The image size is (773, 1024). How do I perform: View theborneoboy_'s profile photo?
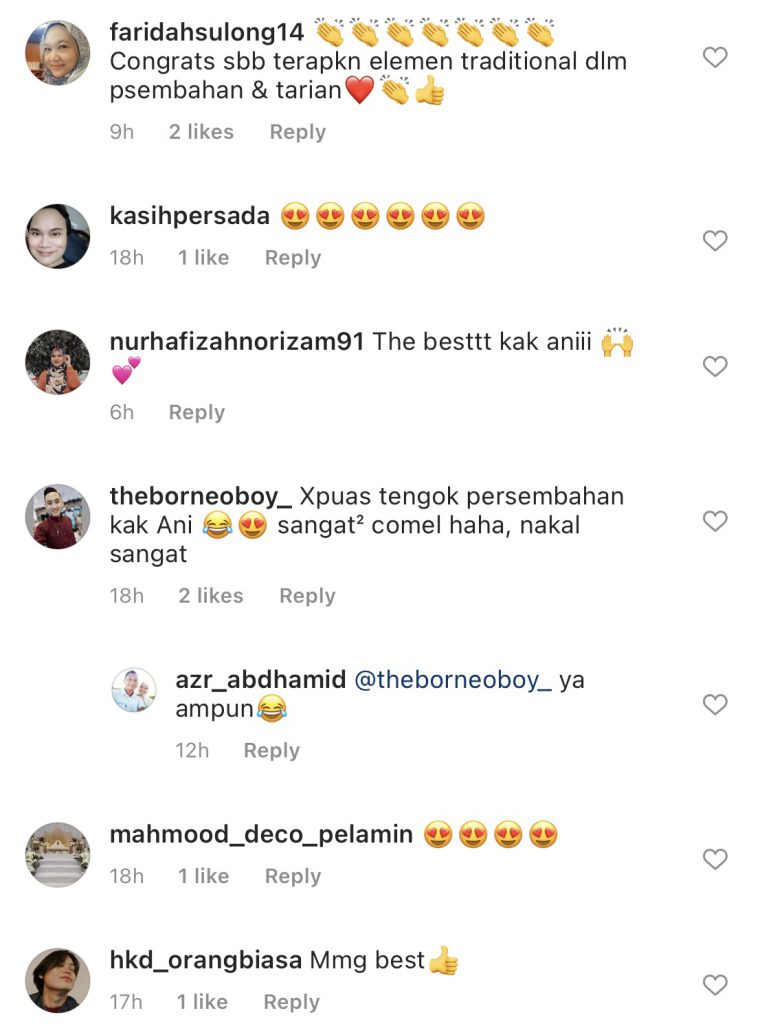pos(57,517)
